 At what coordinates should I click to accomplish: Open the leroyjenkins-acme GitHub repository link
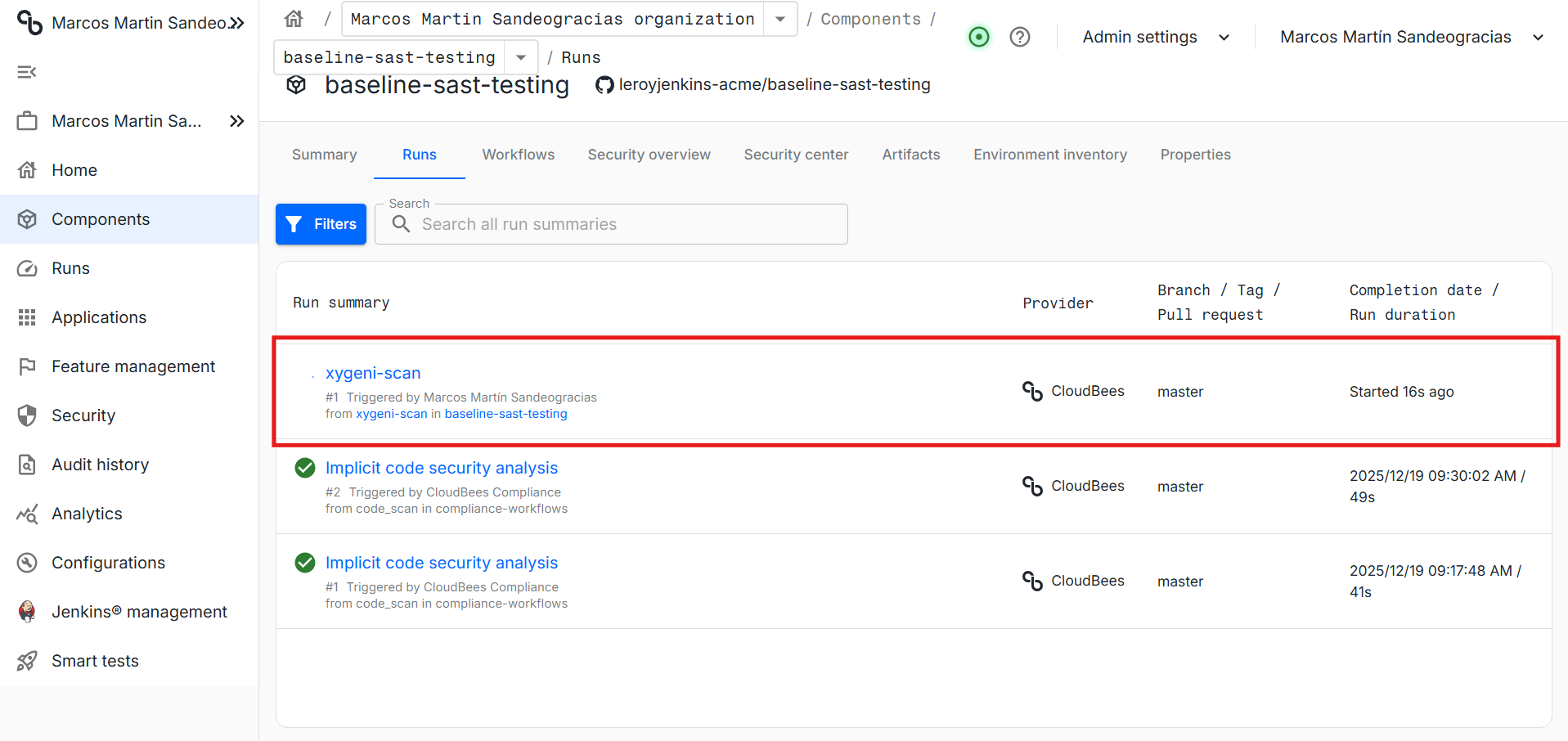pos(774,84)
